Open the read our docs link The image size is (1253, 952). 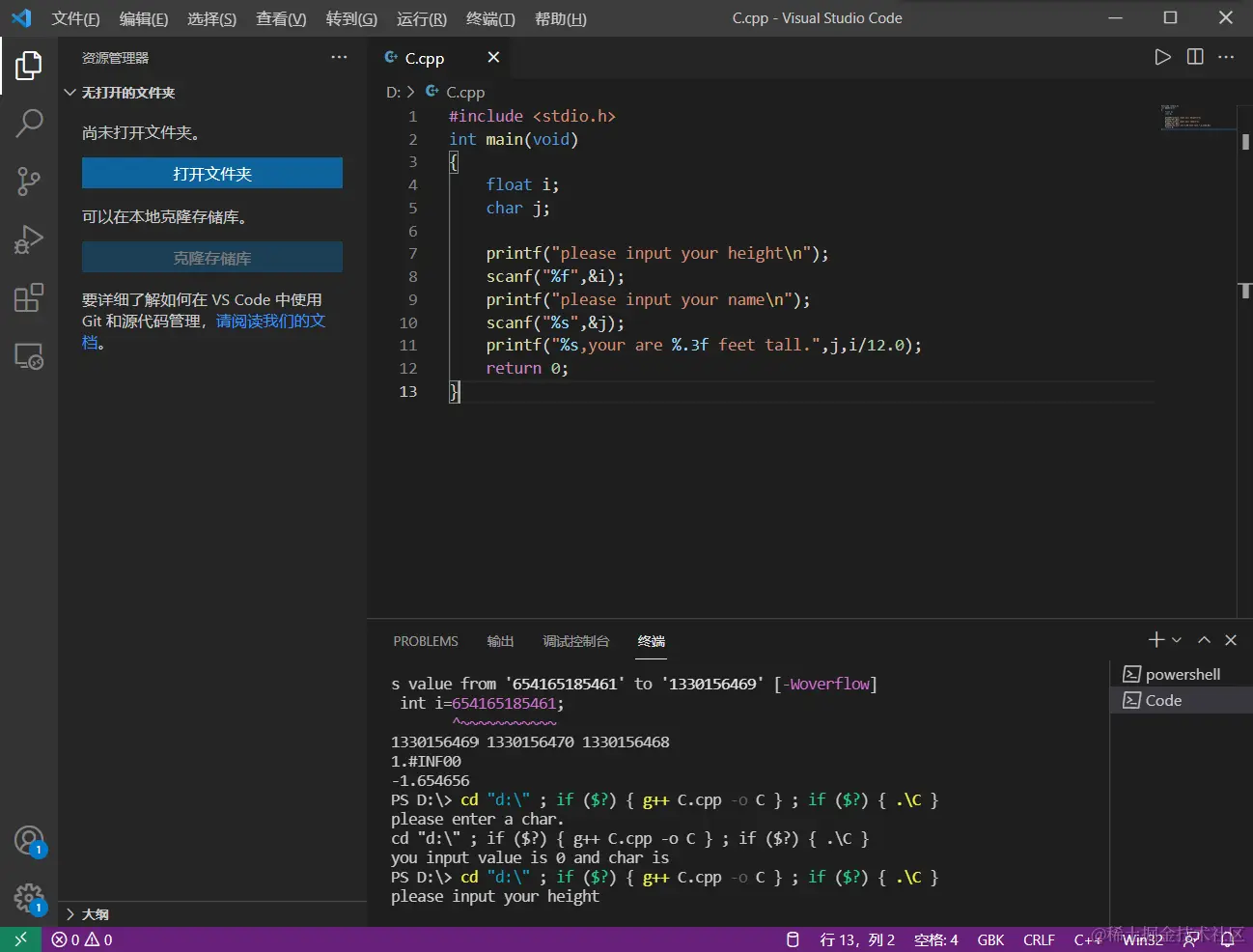pos(270,321)
